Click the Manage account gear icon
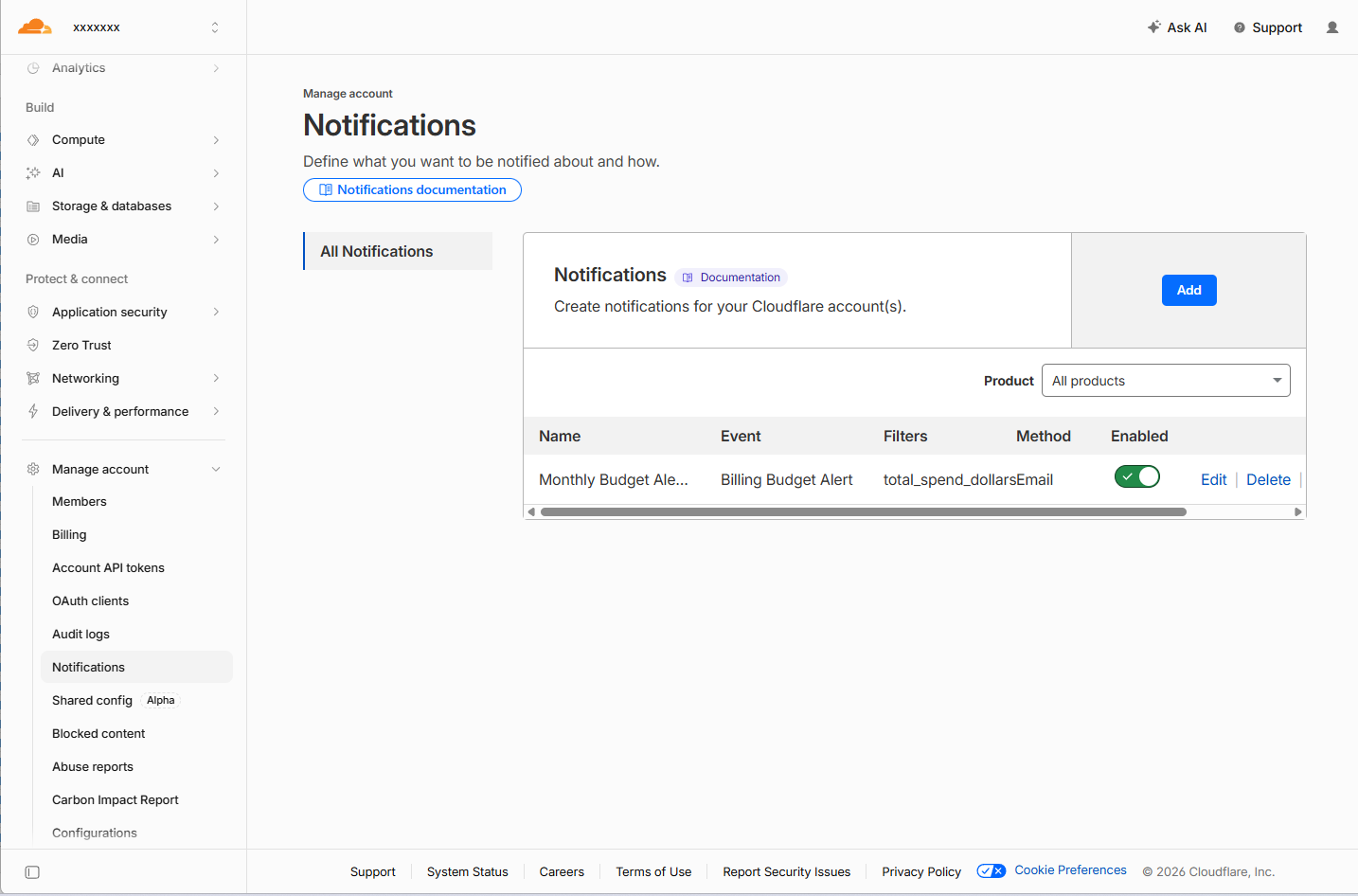1358x896 pixels. coord(33,470)
